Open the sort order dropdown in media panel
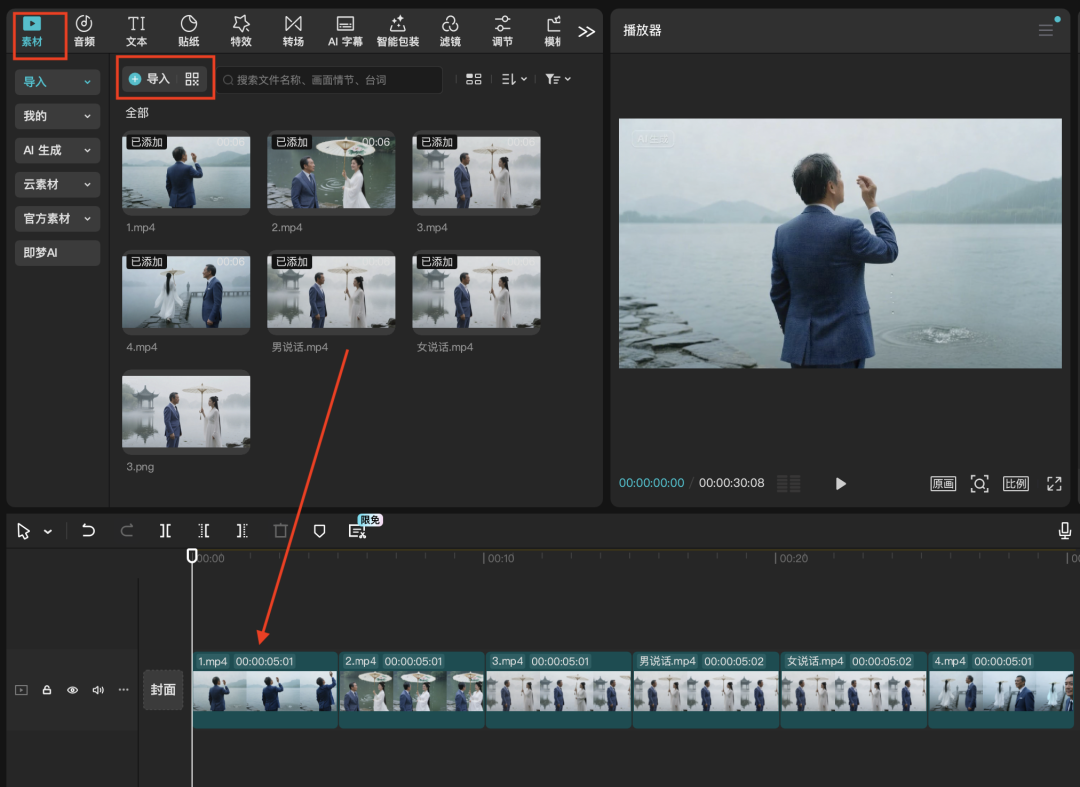The width and height of the screenshot is (1080, 787). [513, 79]
